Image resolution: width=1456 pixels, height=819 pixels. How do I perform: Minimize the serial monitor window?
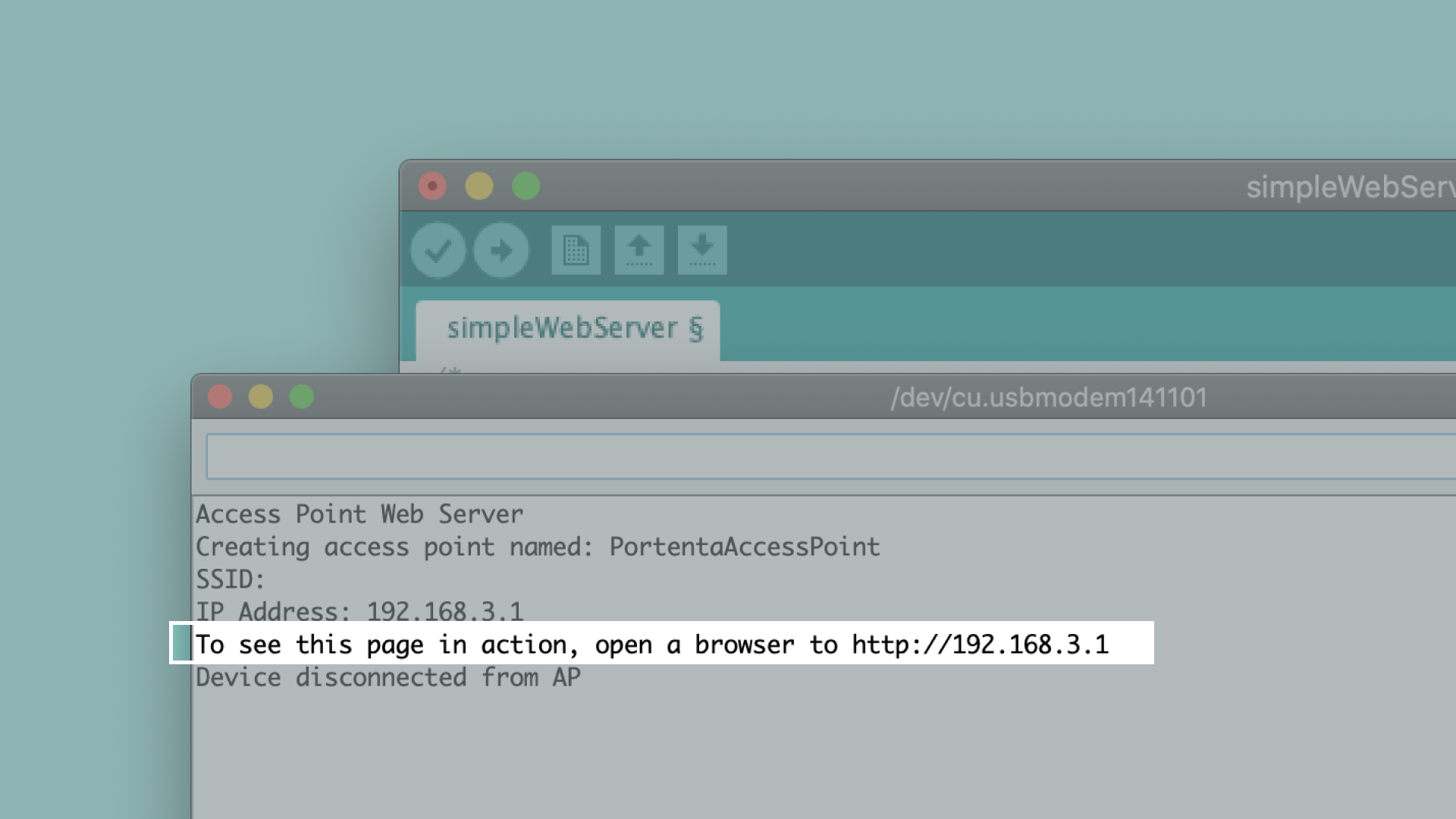(x=261, y=397)
